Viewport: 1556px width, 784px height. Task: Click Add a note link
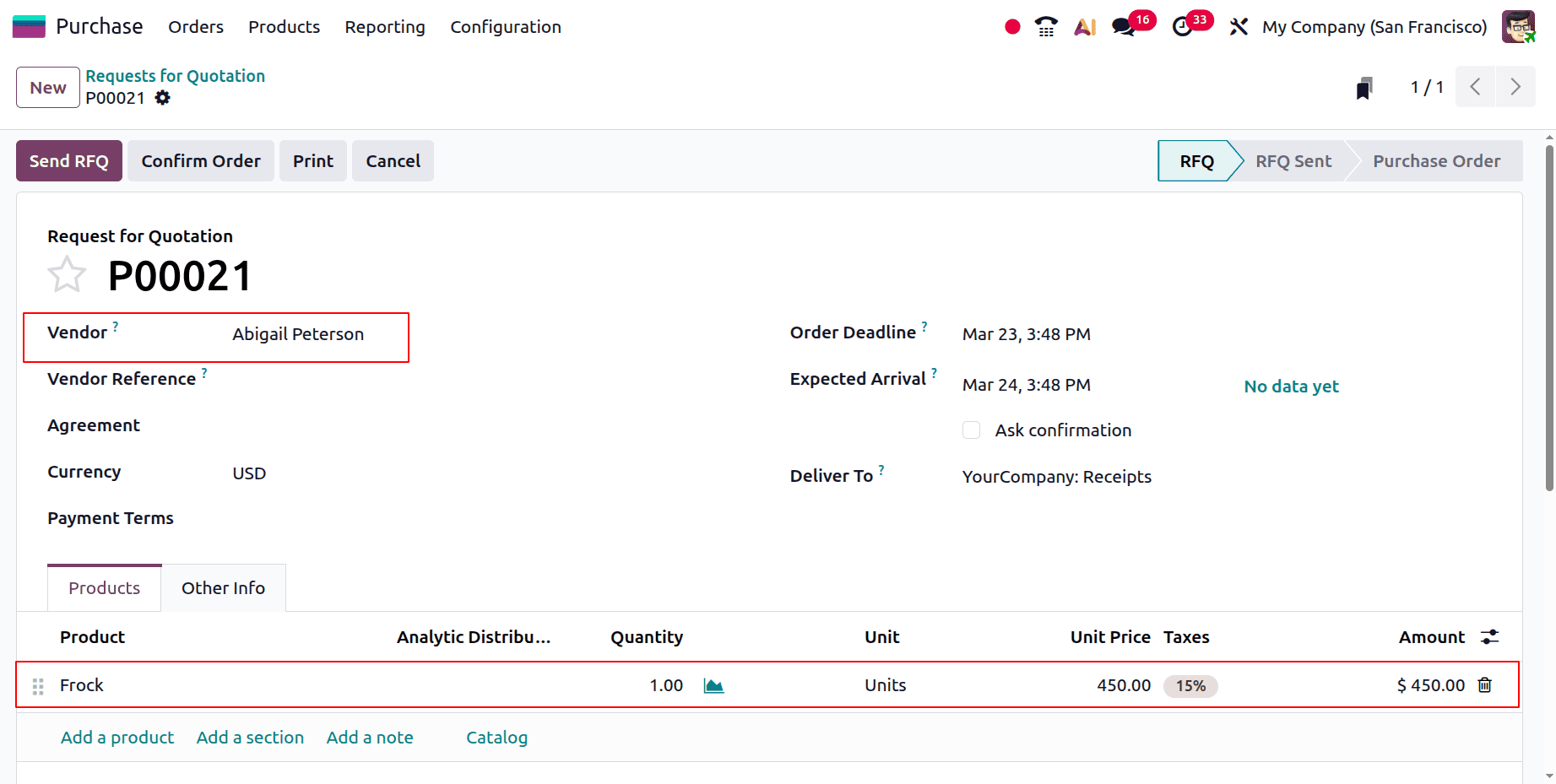[370, 738]
